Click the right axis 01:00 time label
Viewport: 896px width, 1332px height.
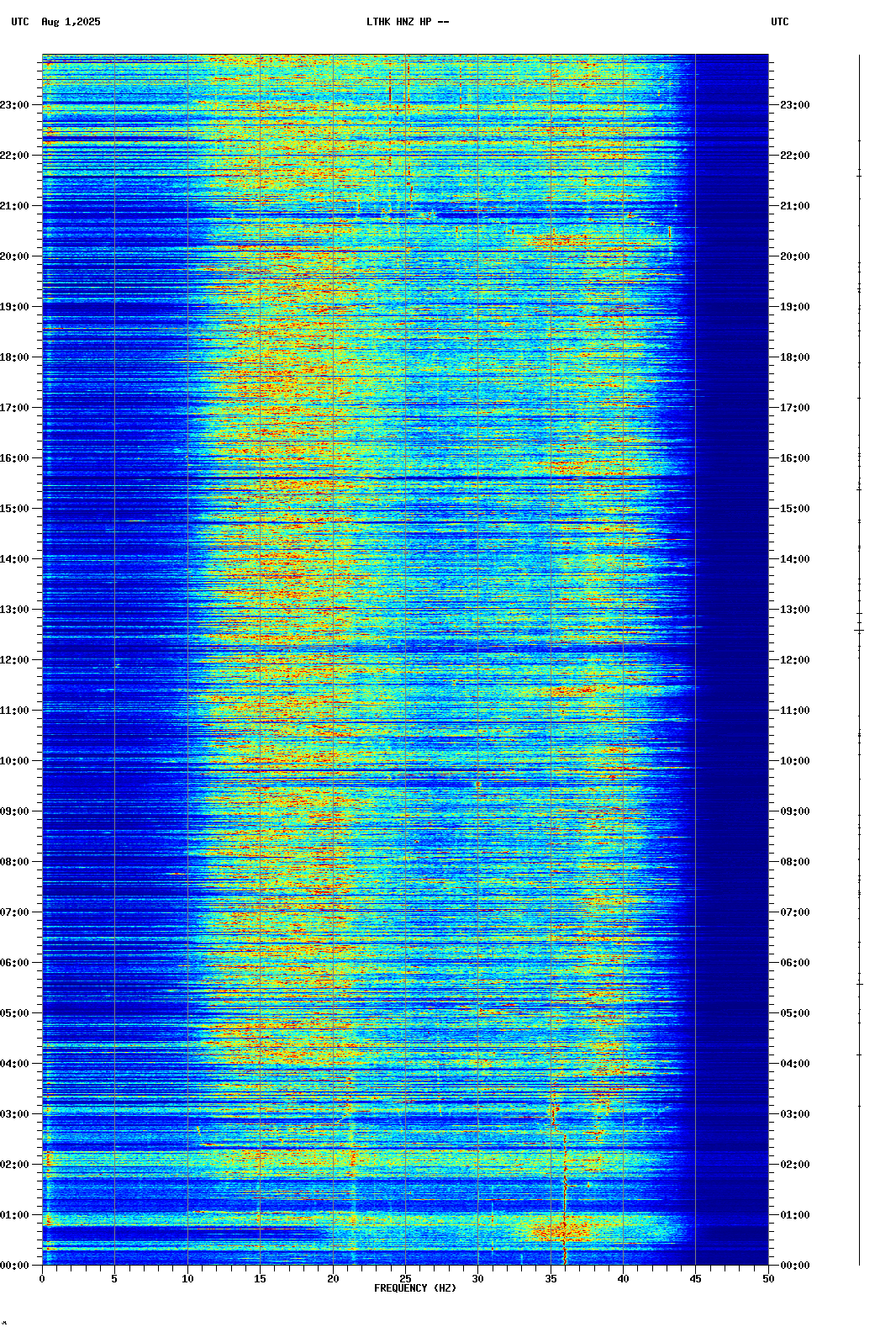(x=795, y=1215)
